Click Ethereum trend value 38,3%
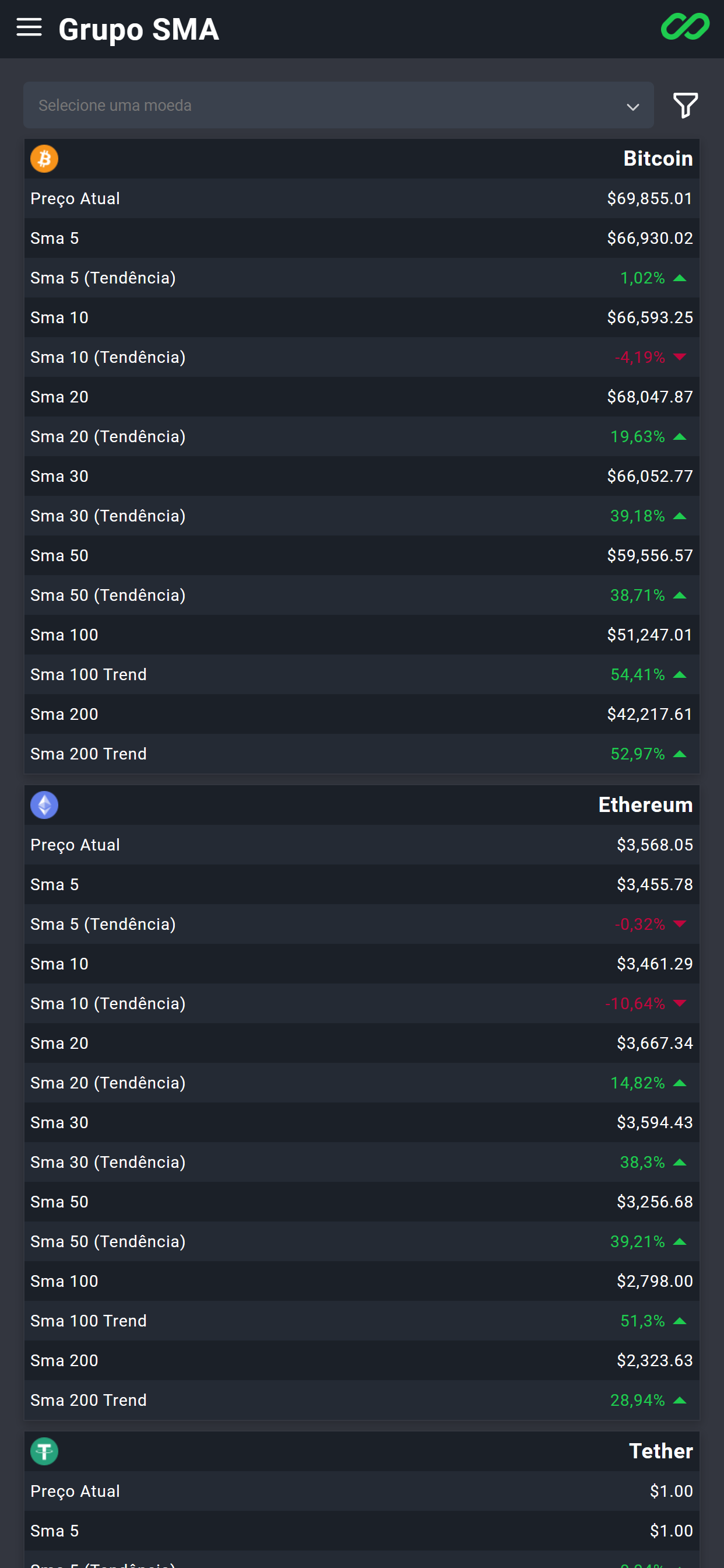The width and height of the screenshot is (724, 1568). pyautogui.click(x=642, y=1163)
